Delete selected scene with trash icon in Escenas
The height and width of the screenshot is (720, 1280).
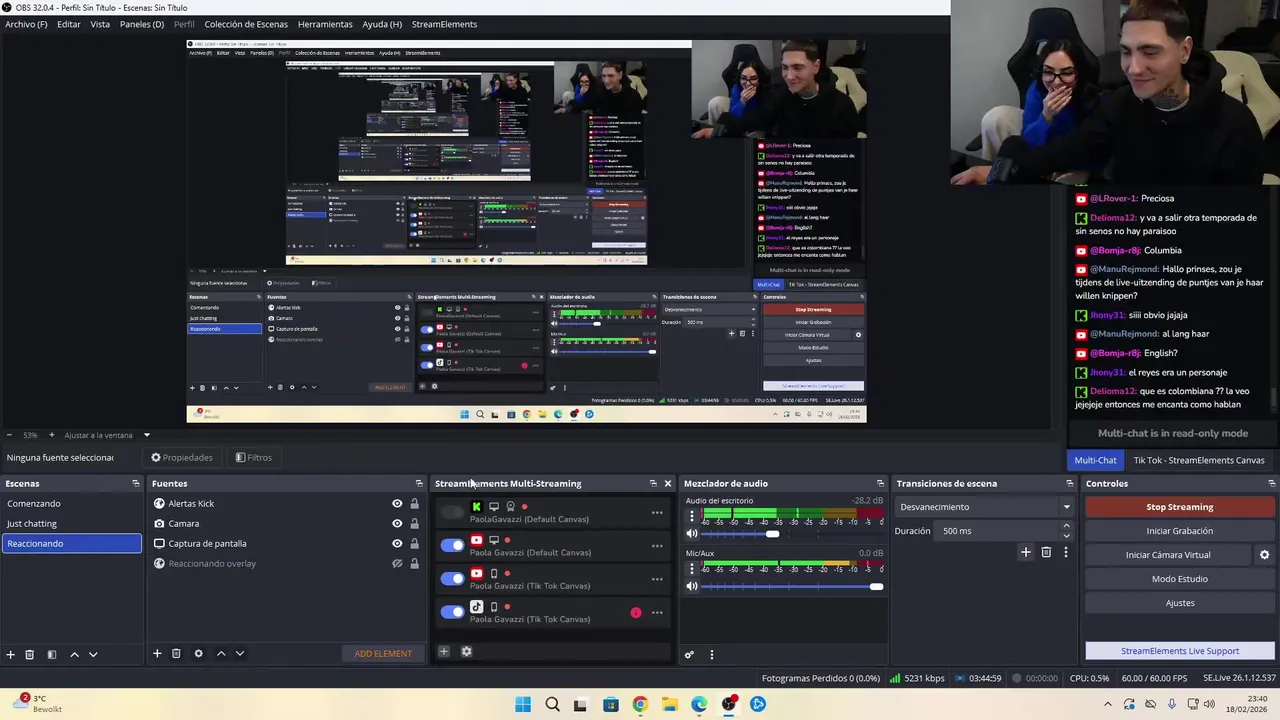pos(30,654)
